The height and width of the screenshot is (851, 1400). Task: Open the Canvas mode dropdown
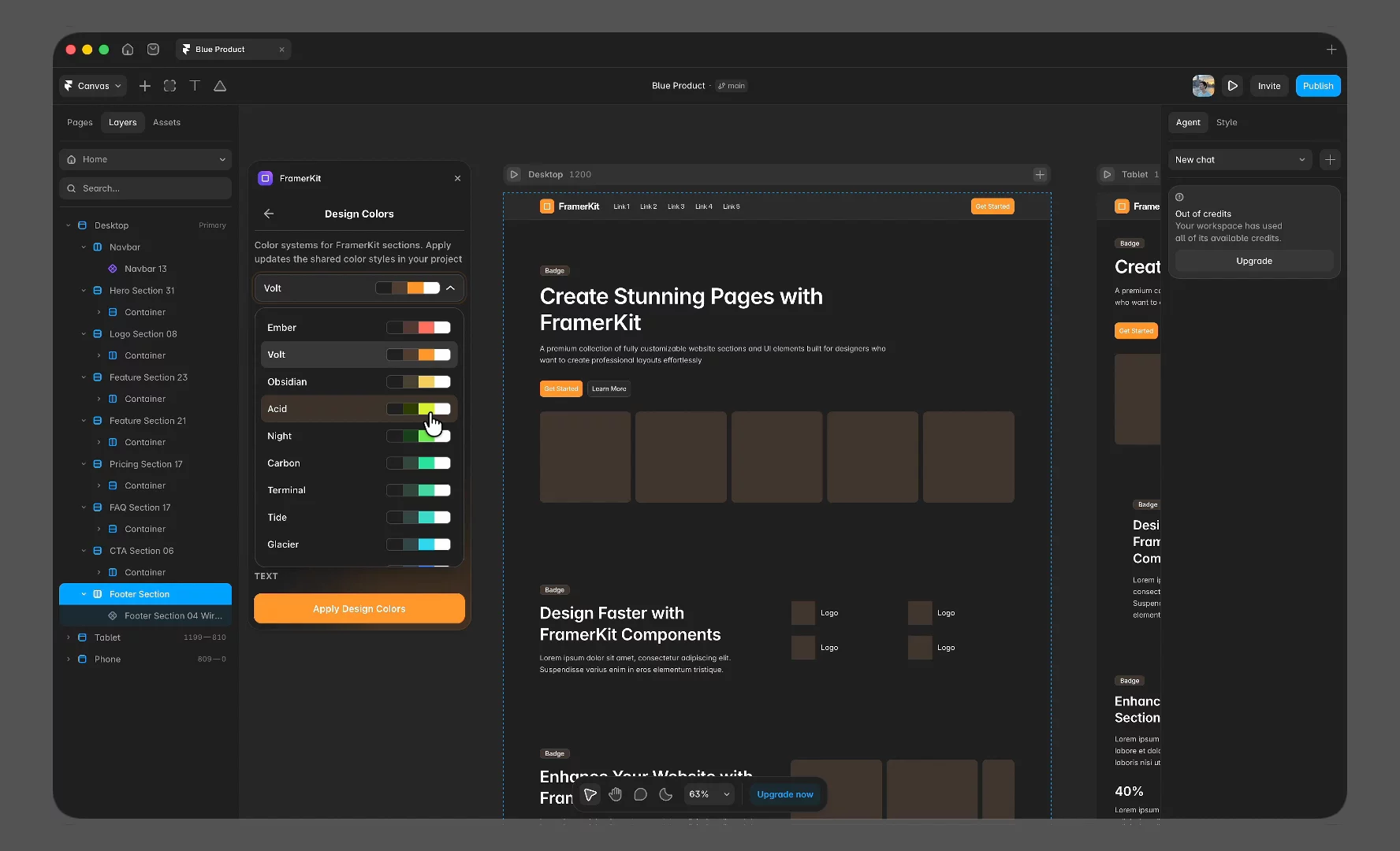(x=93, y=86)
